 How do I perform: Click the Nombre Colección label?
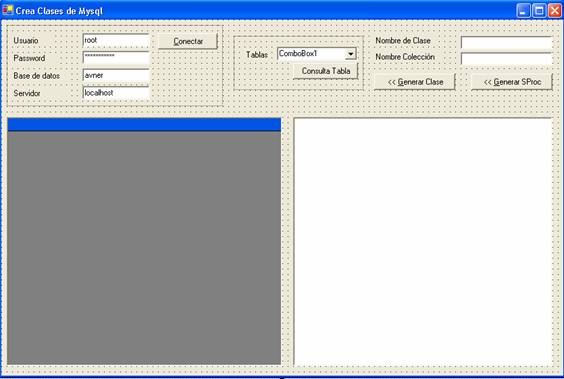pyautogui.click(x=405, y=57)
